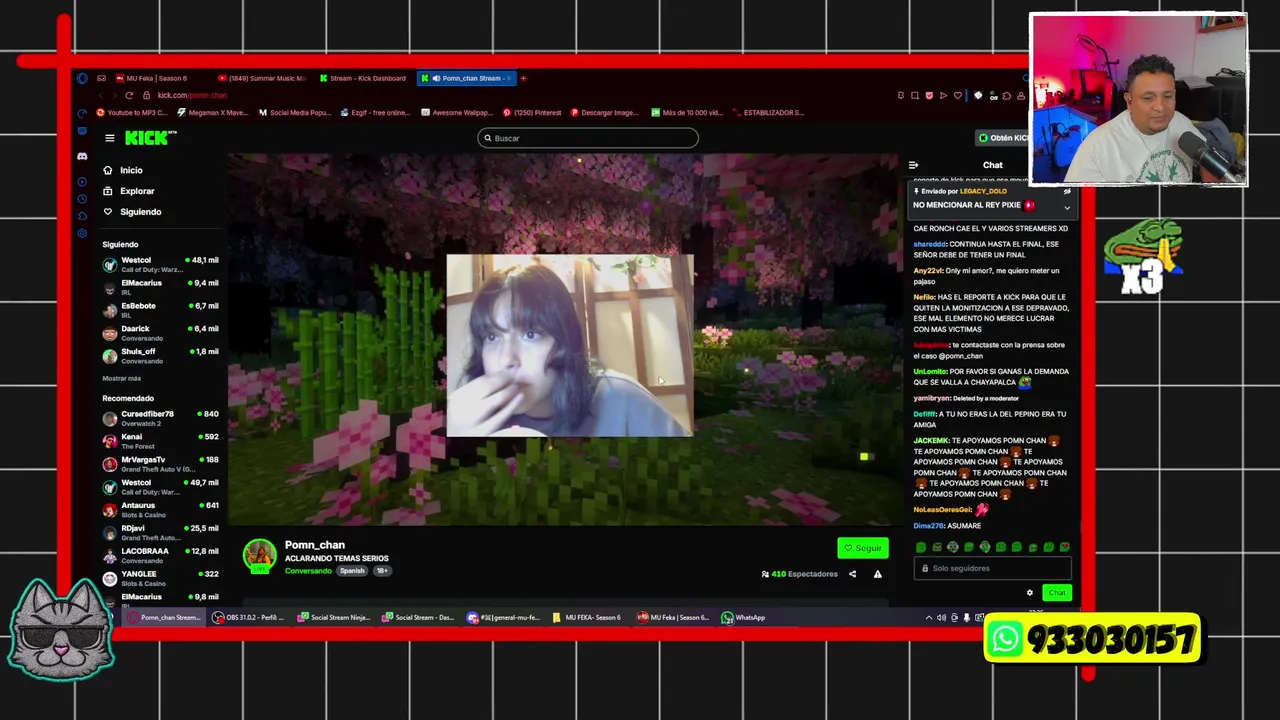Open MrVargasTv recommended channel
The image size is (1280, 720).
pos(160,464)
